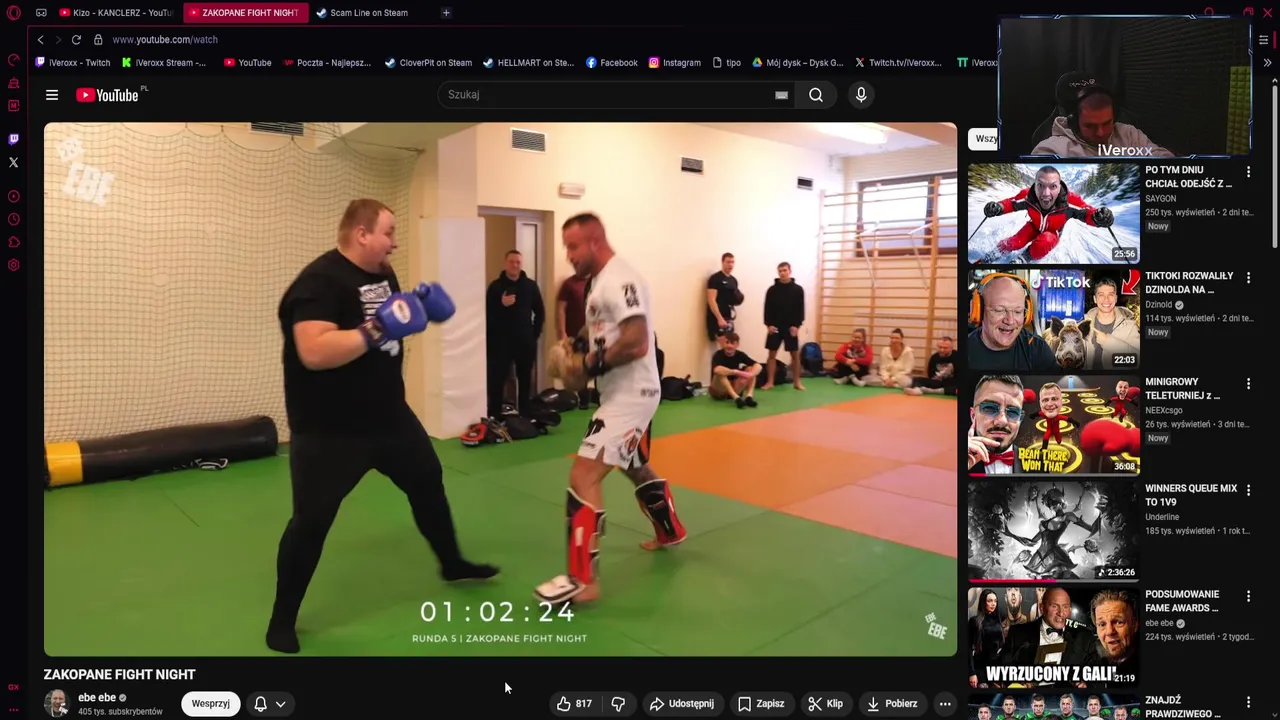
Task: Toggle channel notification bell for ebe ebe
Action: tap(260, 704)
